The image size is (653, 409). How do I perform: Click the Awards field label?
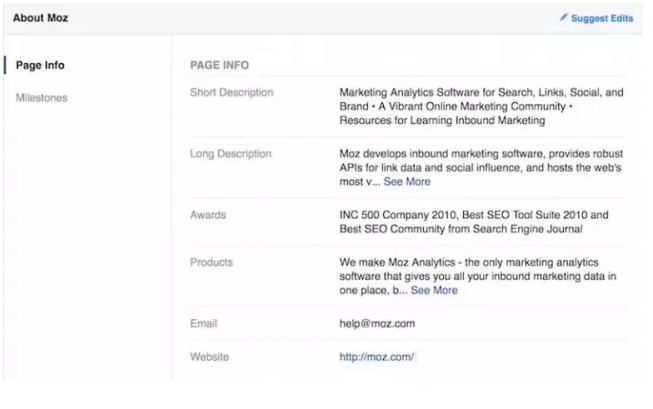pos(208,215)
